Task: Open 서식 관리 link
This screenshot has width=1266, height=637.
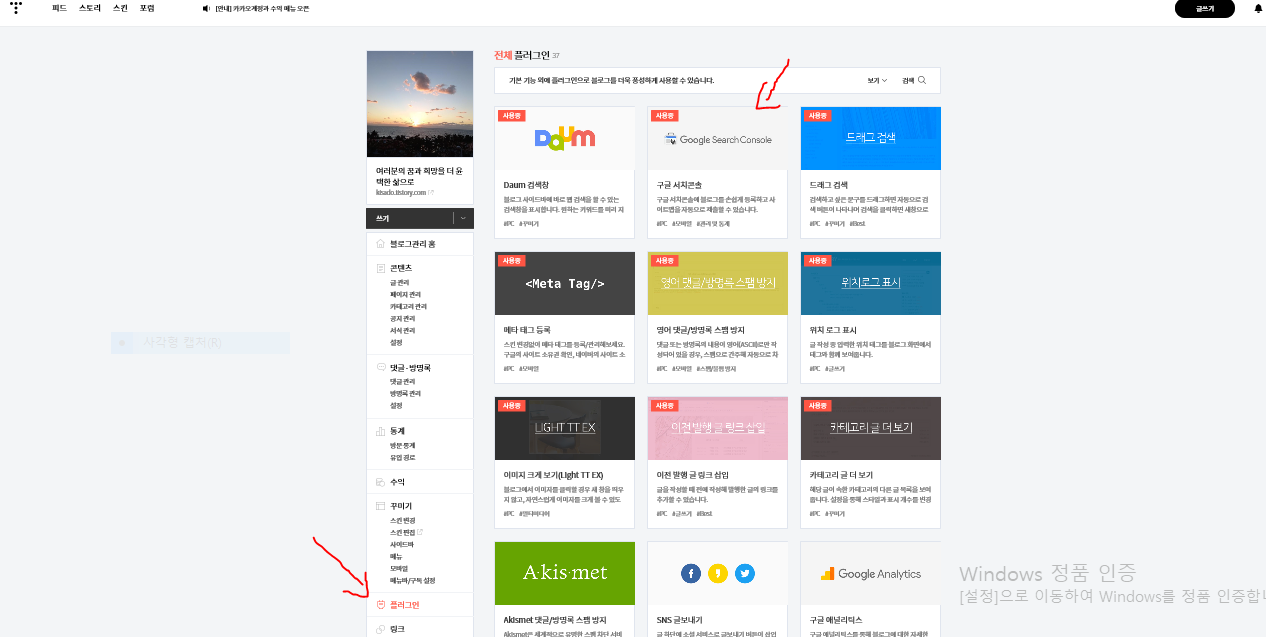Action: point(403,331)
